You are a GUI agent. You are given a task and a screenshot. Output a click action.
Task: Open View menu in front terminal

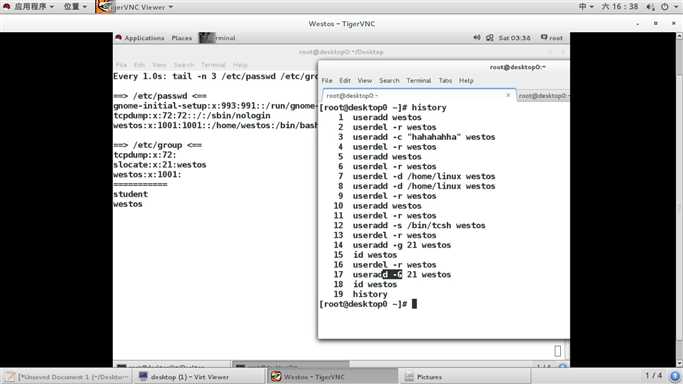pos(365,81)
